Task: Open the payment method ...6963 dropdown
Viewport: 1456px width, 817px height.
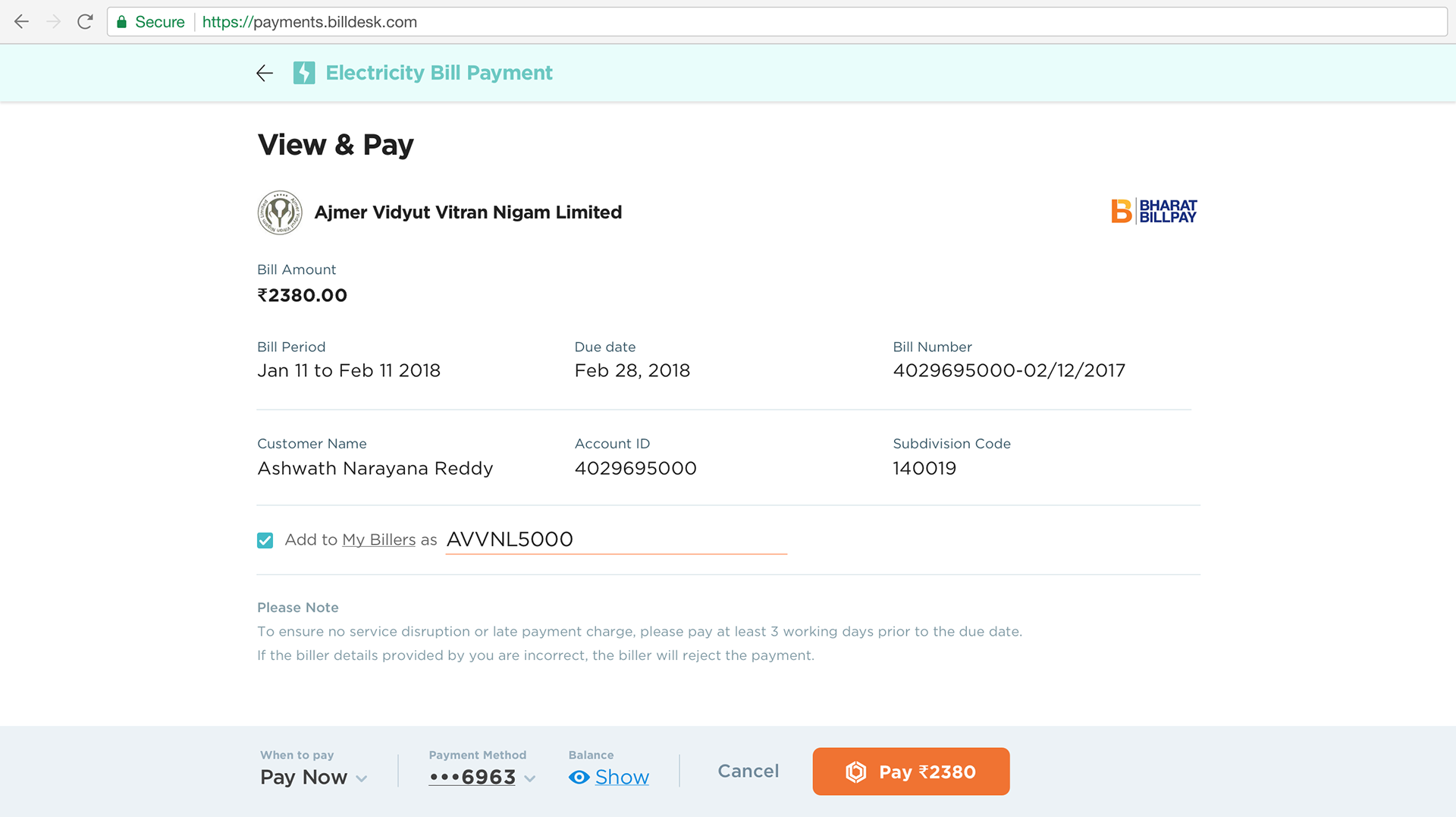Action: (x=482, y=778)
